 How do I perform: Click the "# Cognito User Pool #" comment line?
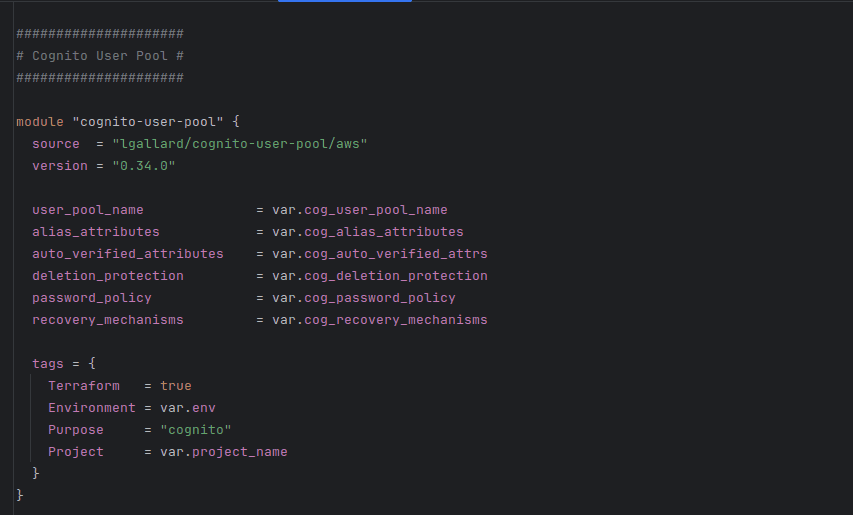point(99,56)
